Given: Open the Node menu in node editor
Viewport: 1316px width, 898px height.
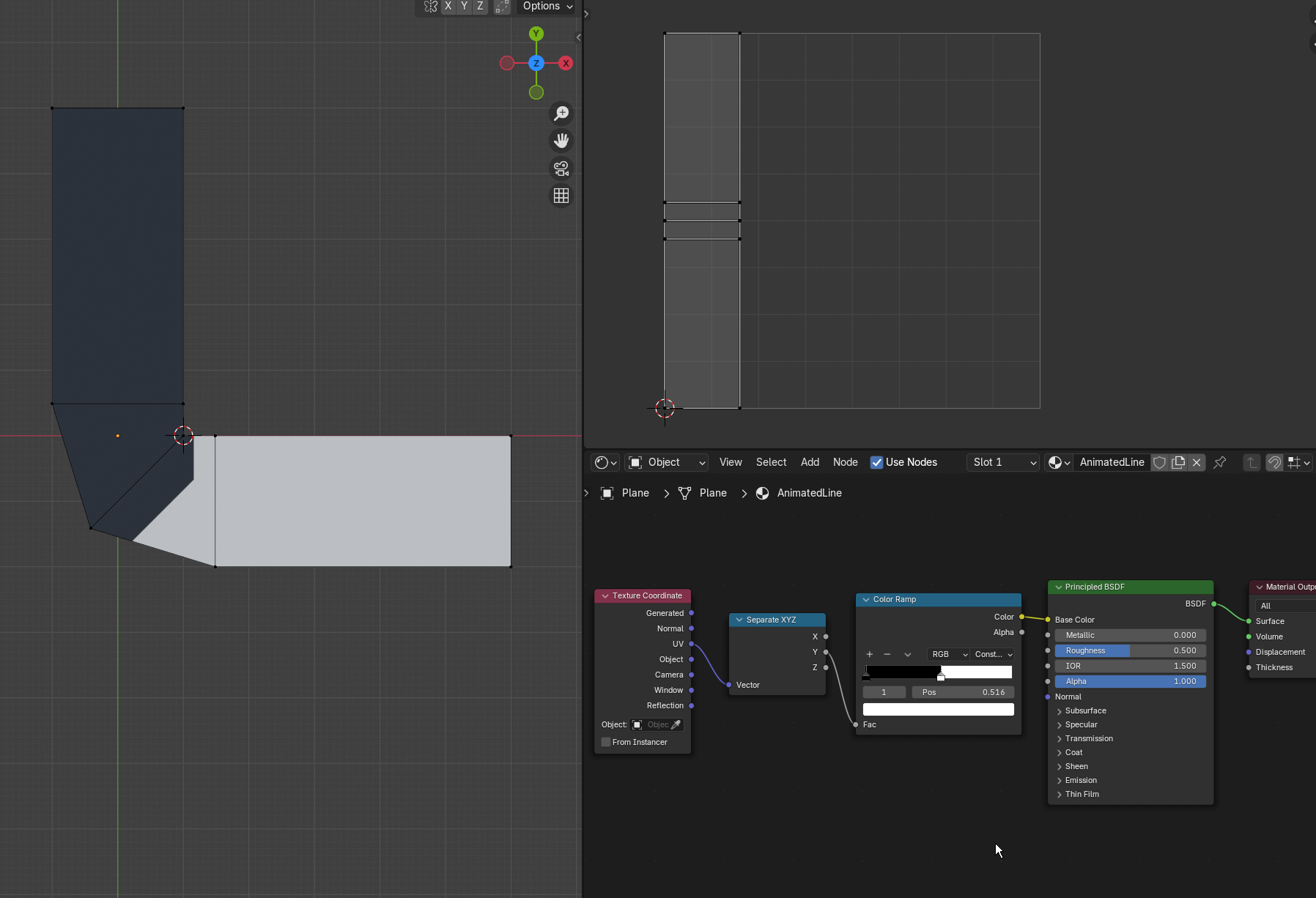Looking at the screenshot, I should [x=845, y=462].
